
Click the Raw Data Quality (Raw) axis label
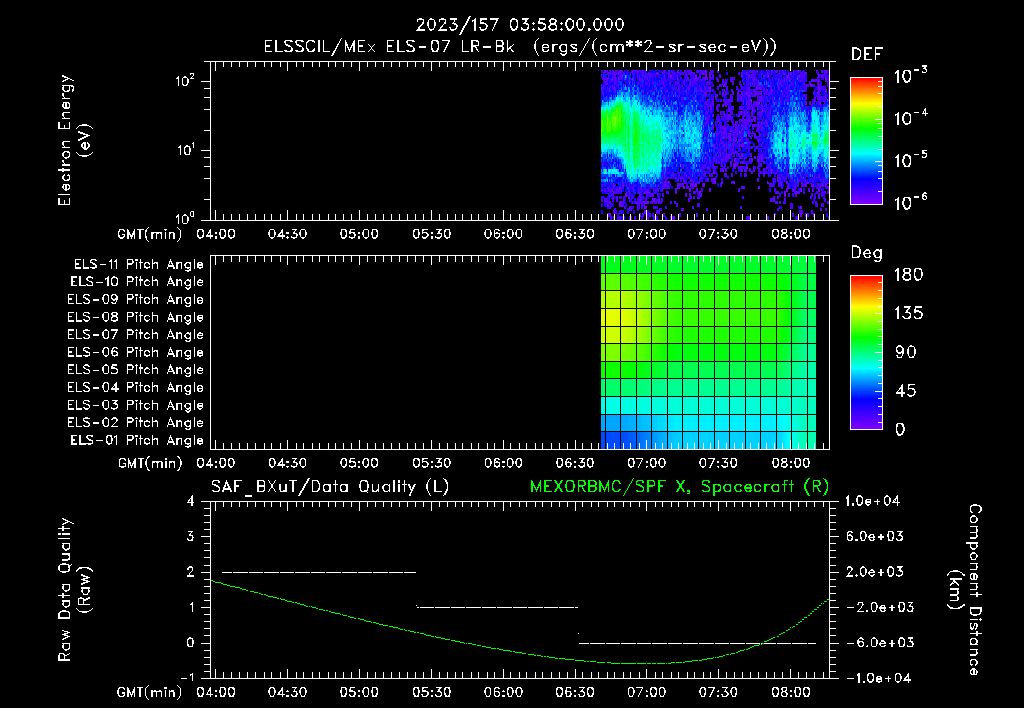click(x=74, y=590)
